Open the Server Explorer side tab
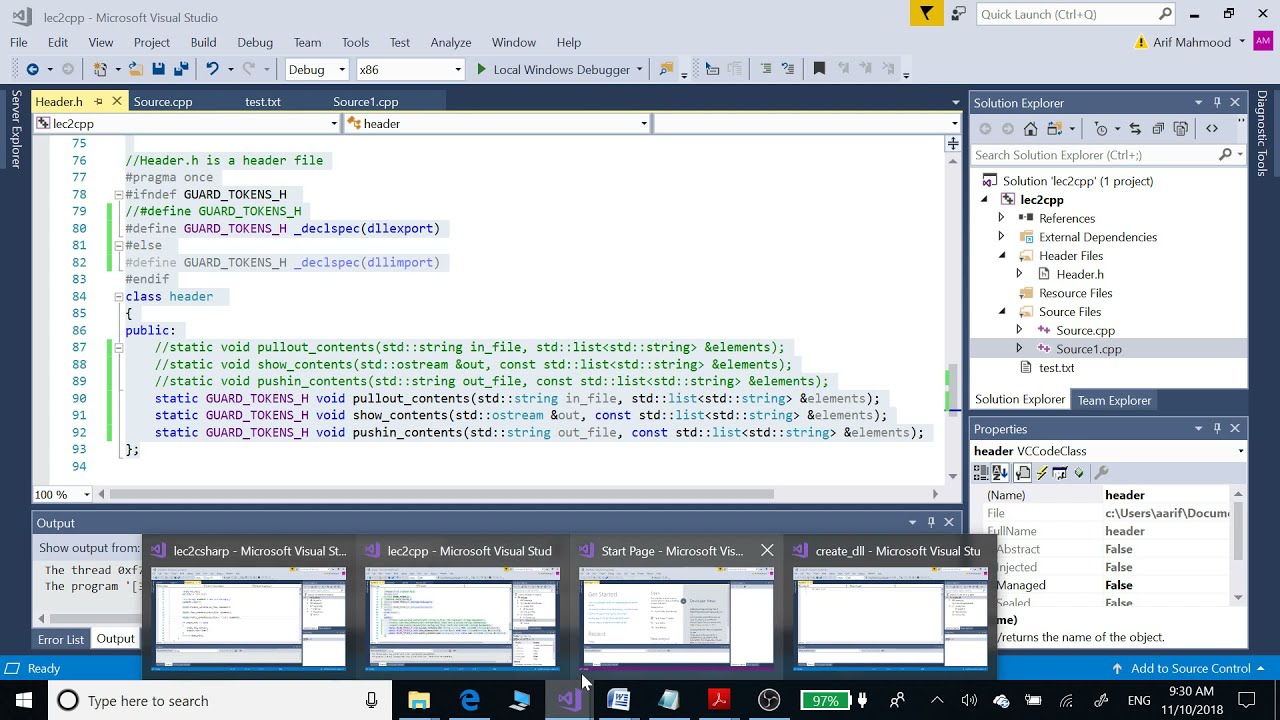 tap(15, 129)
